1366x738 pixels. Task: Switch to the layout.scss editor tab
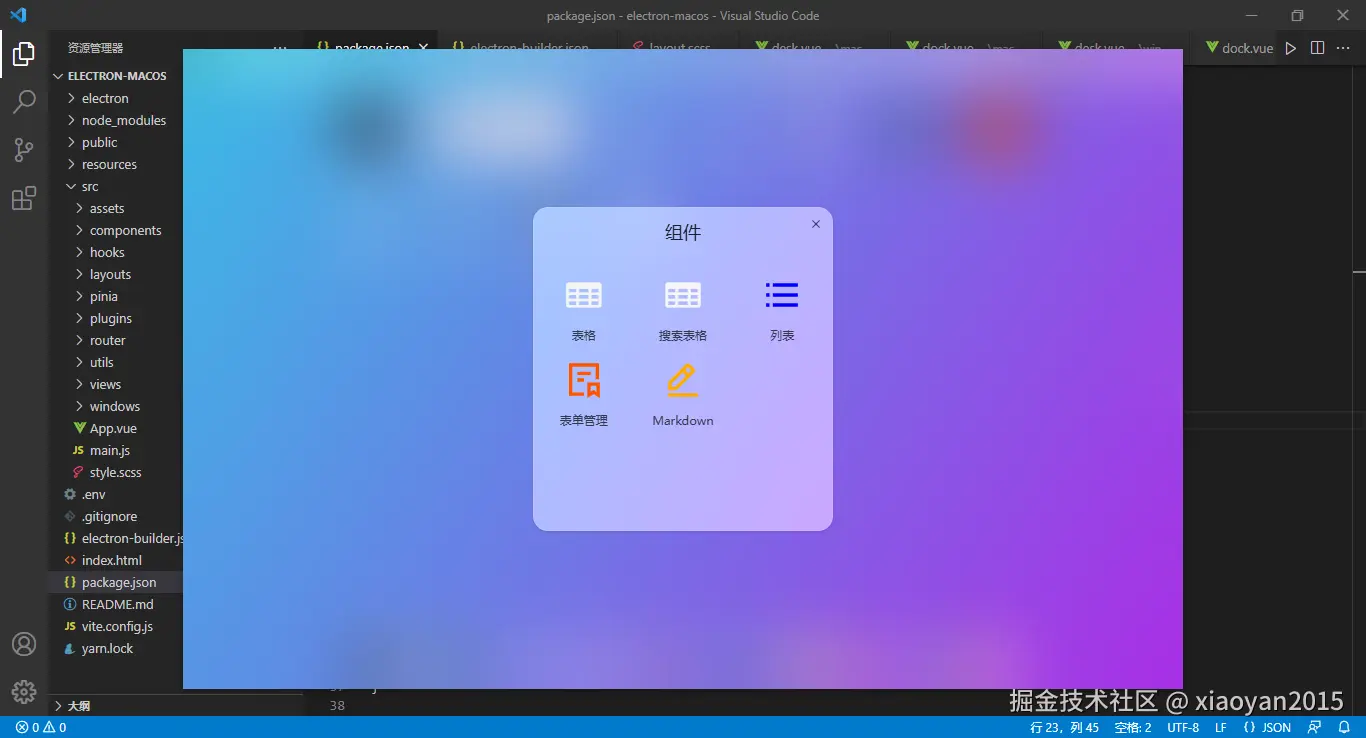click(x=680, y=47)
